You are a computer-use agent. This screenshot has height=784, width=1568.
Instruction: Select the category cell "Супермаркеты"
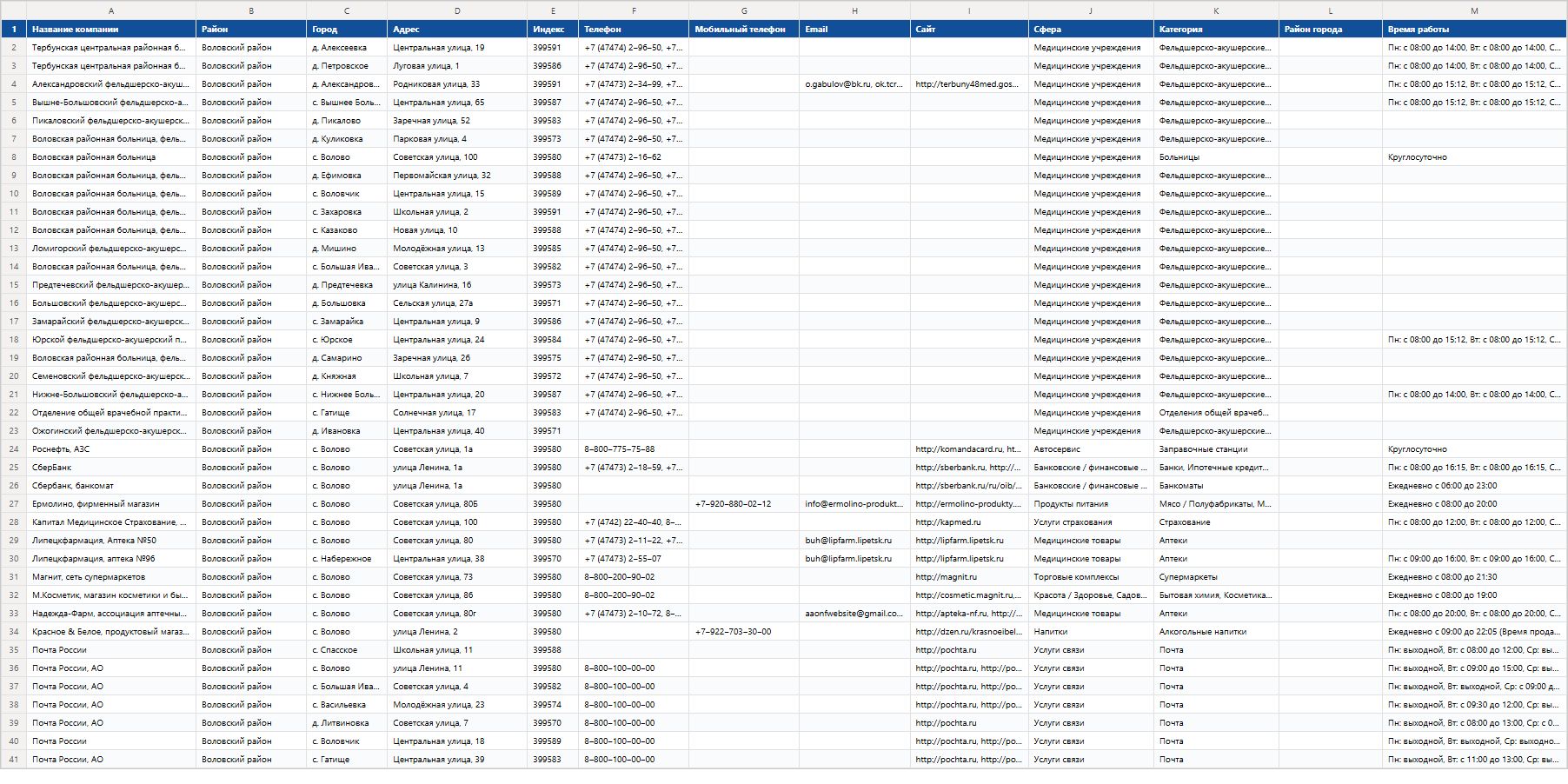coord(1216,577)
